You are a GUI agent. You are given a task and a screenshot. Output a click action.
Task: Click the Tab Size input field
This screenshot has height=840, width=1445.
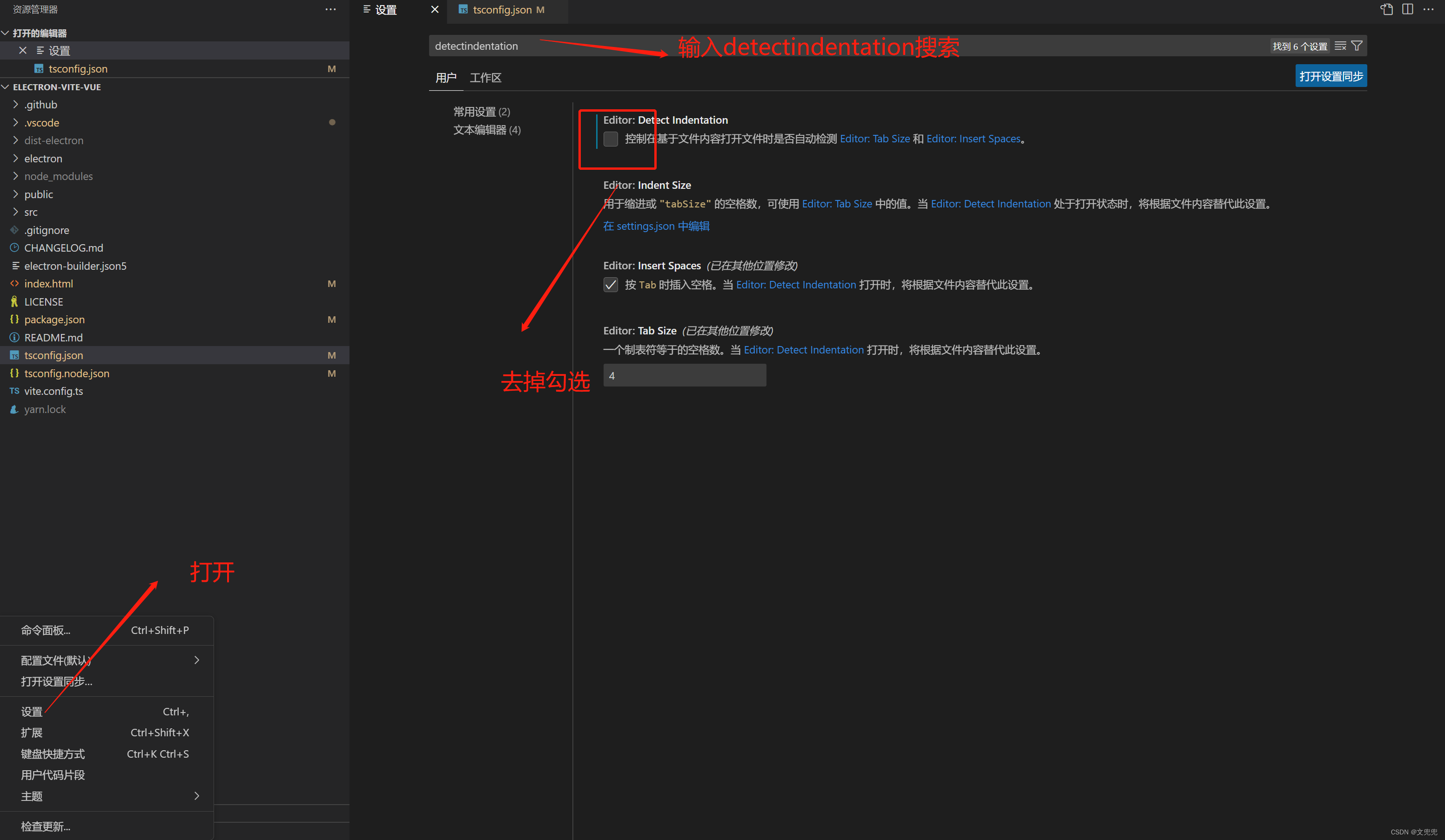coord(684,375)
